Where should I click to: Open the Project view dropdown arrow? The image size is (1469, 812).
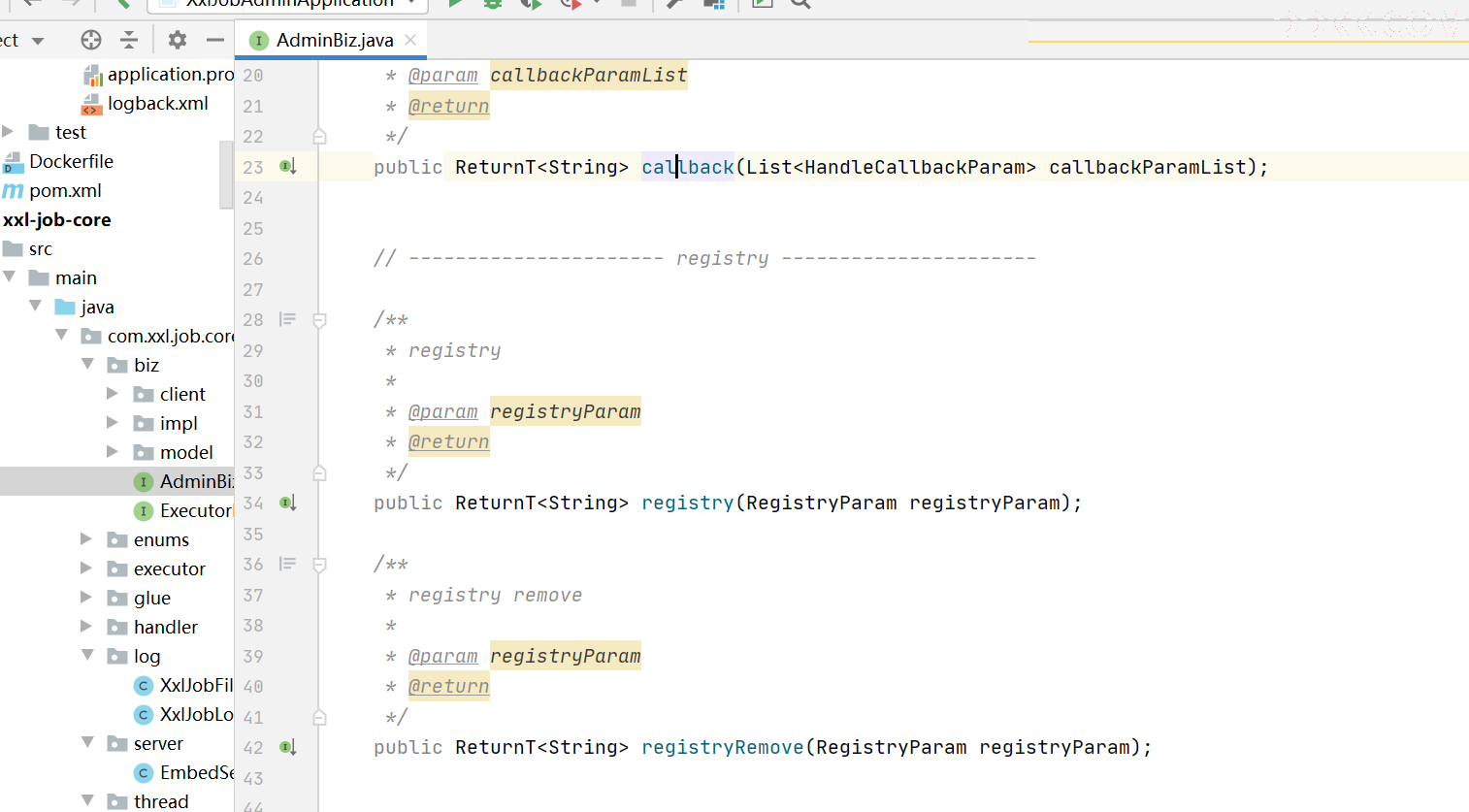38,41
